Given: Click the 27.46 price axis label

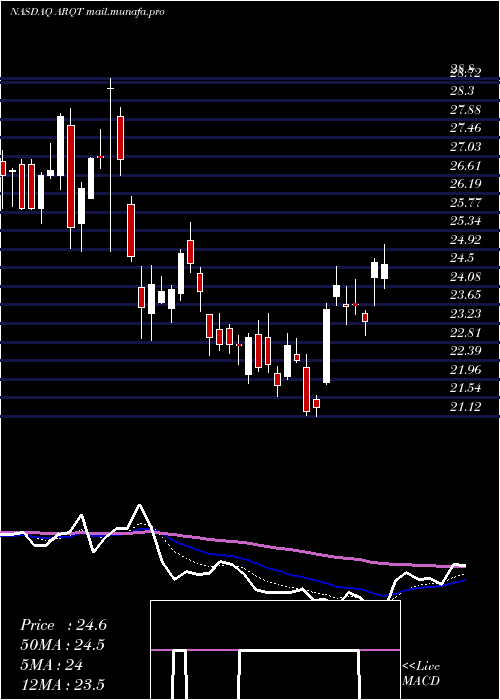Looking at the screenshot, I should [x=465, y=129].
